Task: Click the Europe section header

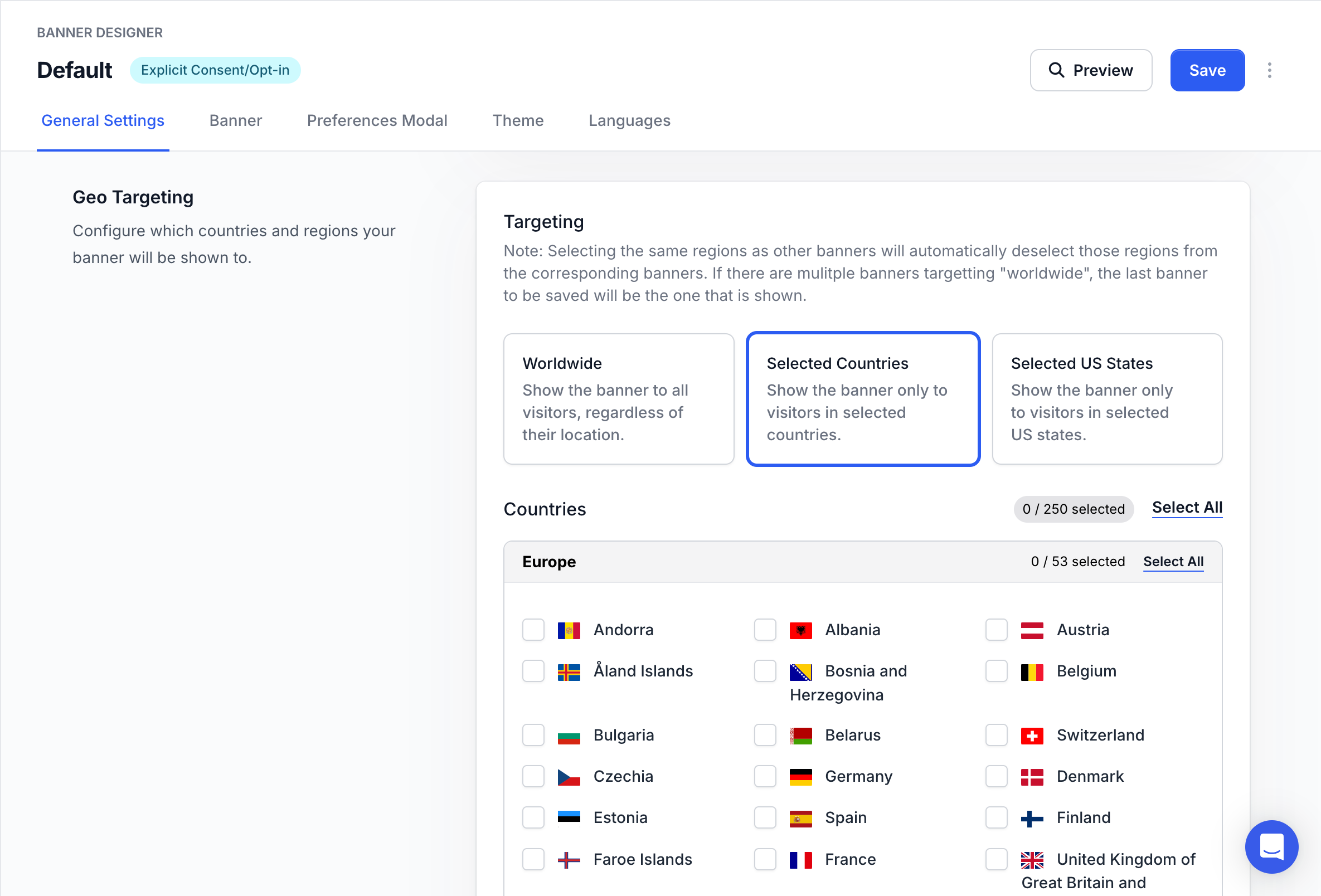Action: coord(862,562)
